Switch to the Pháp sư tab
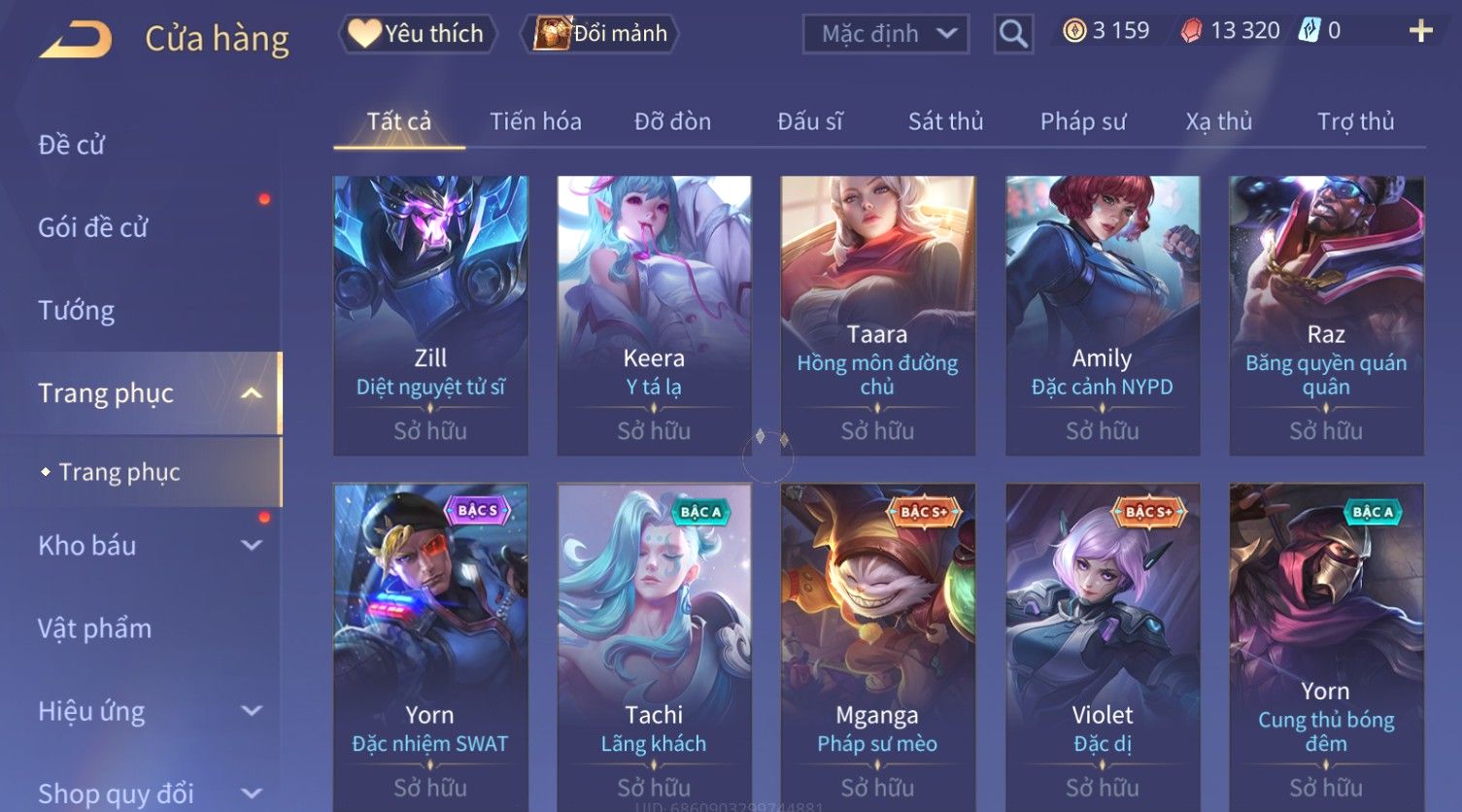The width and height of the screenshot is (1462, 812). [x=1083, y=121]
